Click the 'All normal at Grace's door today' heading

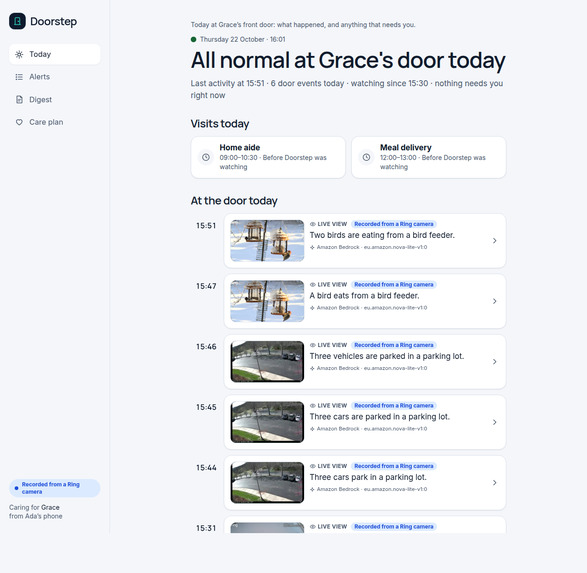point(348,60)
